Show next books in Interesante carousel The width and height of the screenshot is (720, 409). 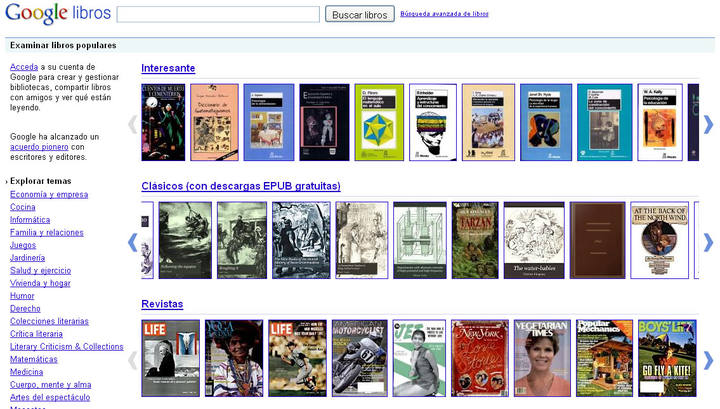tap(708, 124)
